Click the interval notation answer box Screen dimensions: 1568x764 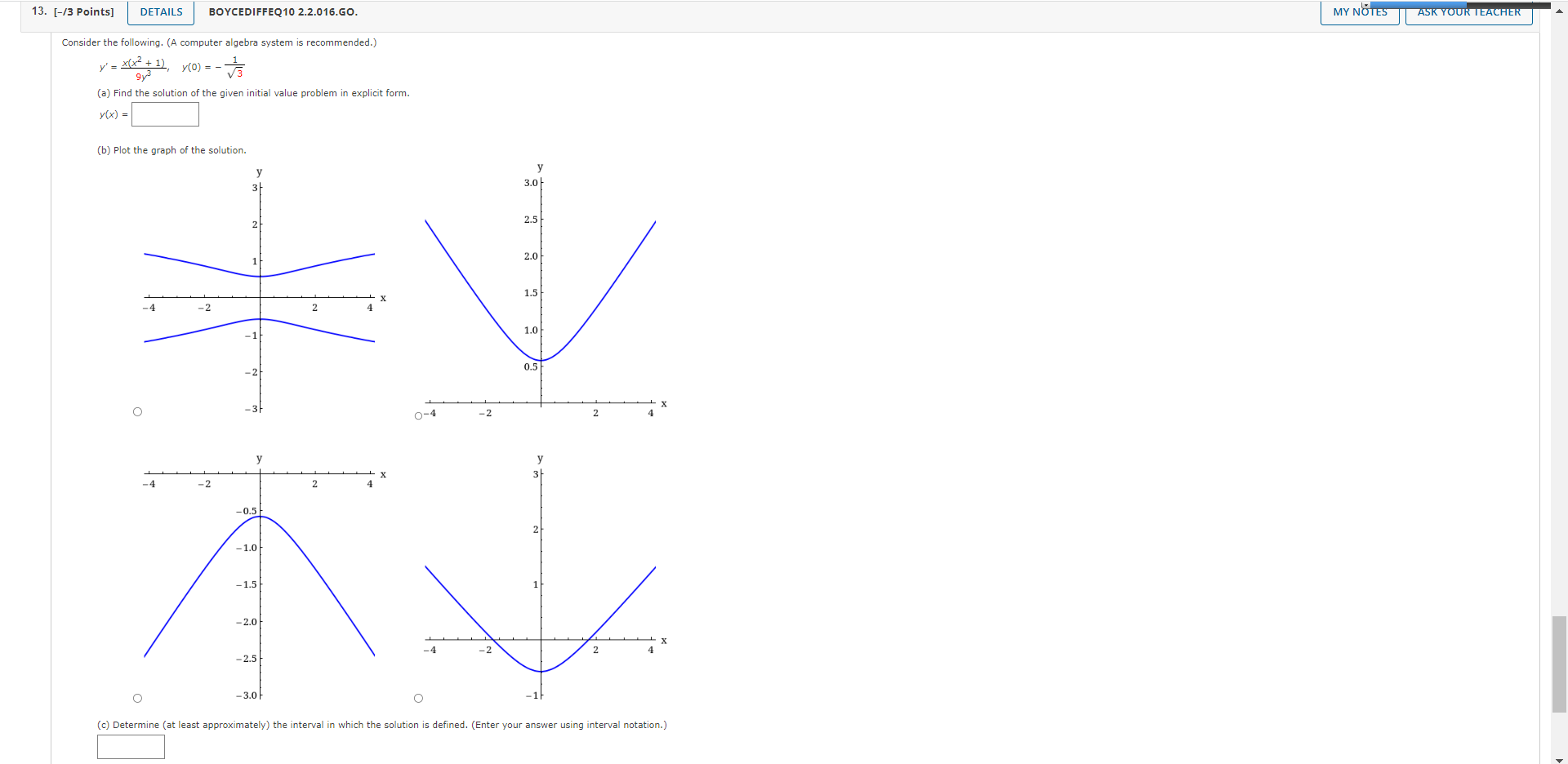[x=131, y=746]
